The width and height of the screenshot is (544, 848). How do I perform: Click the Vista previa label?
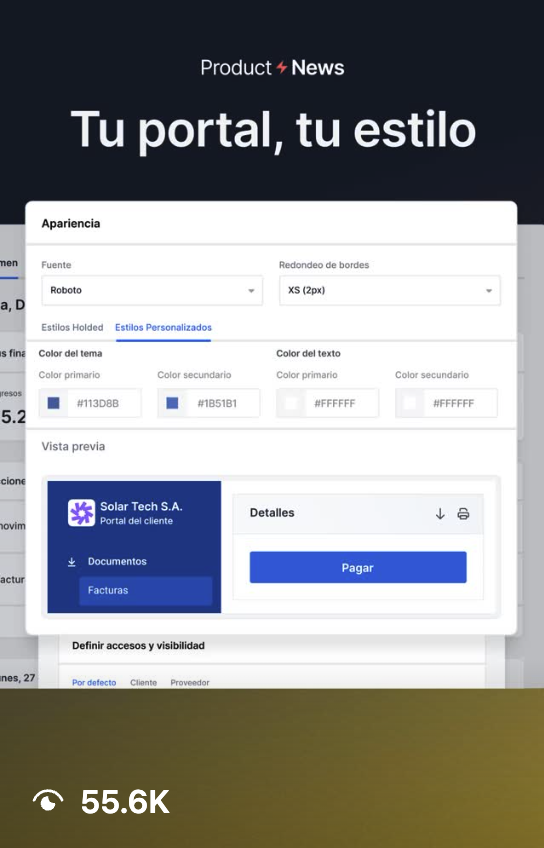coord(74,447)
